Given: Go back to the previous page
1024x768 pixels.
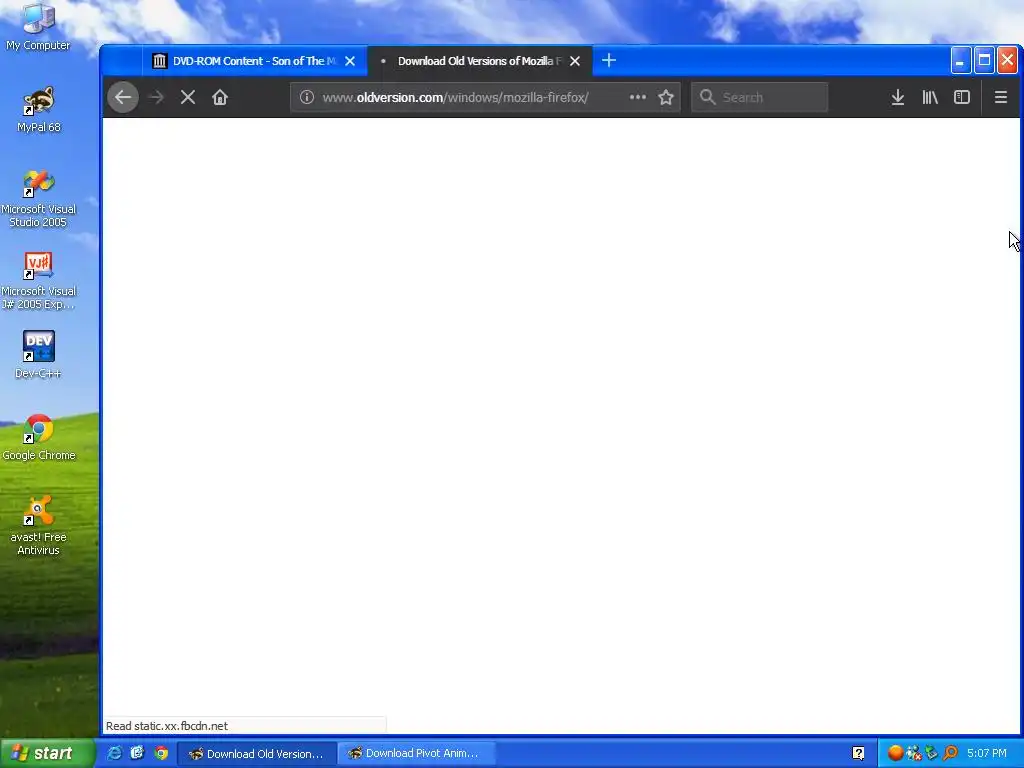Looking at the screenshot, I should pos(123,97).
